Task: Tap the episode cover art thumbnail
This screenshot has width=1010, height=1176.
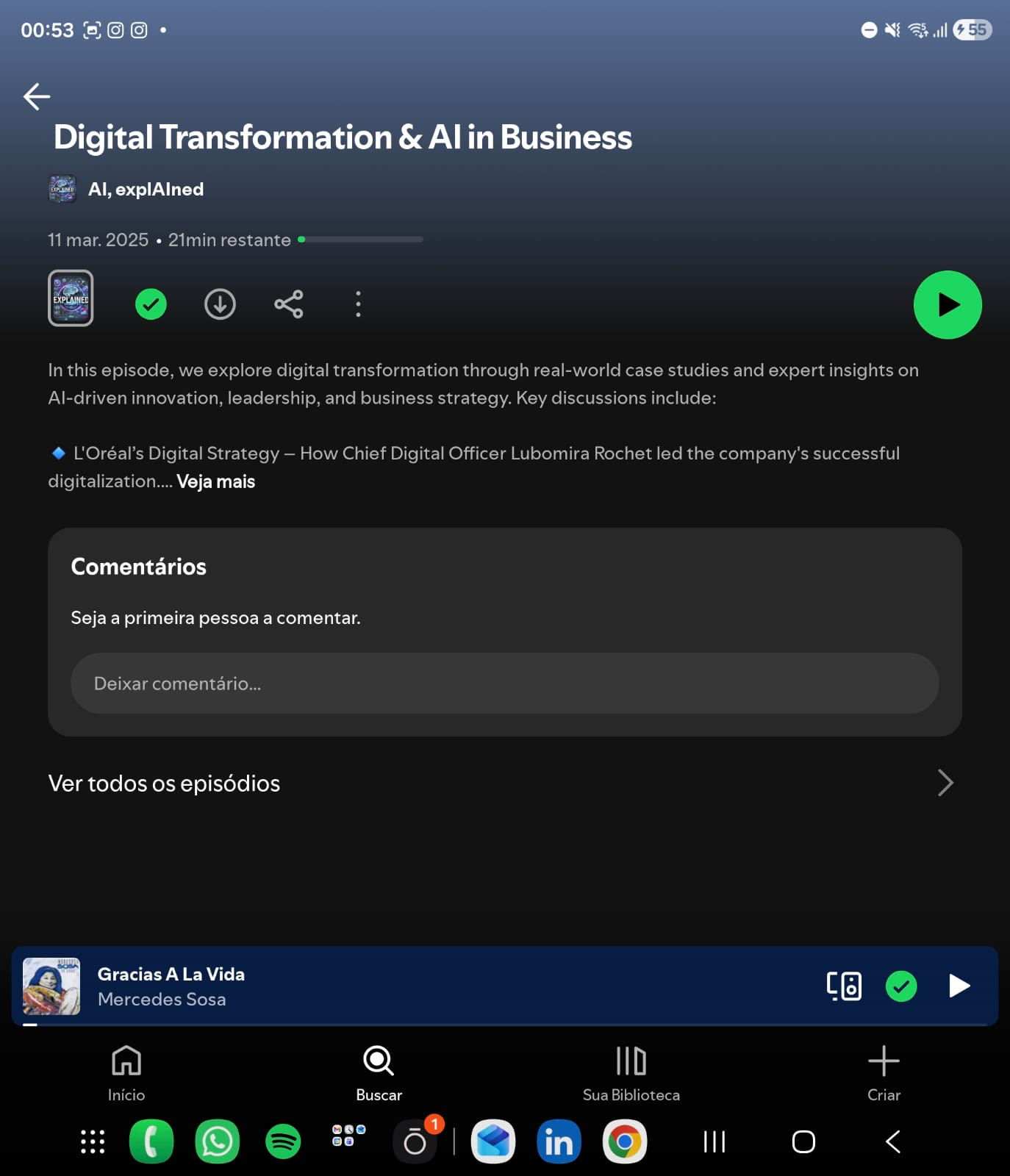Action: click(x=71, y=298)
